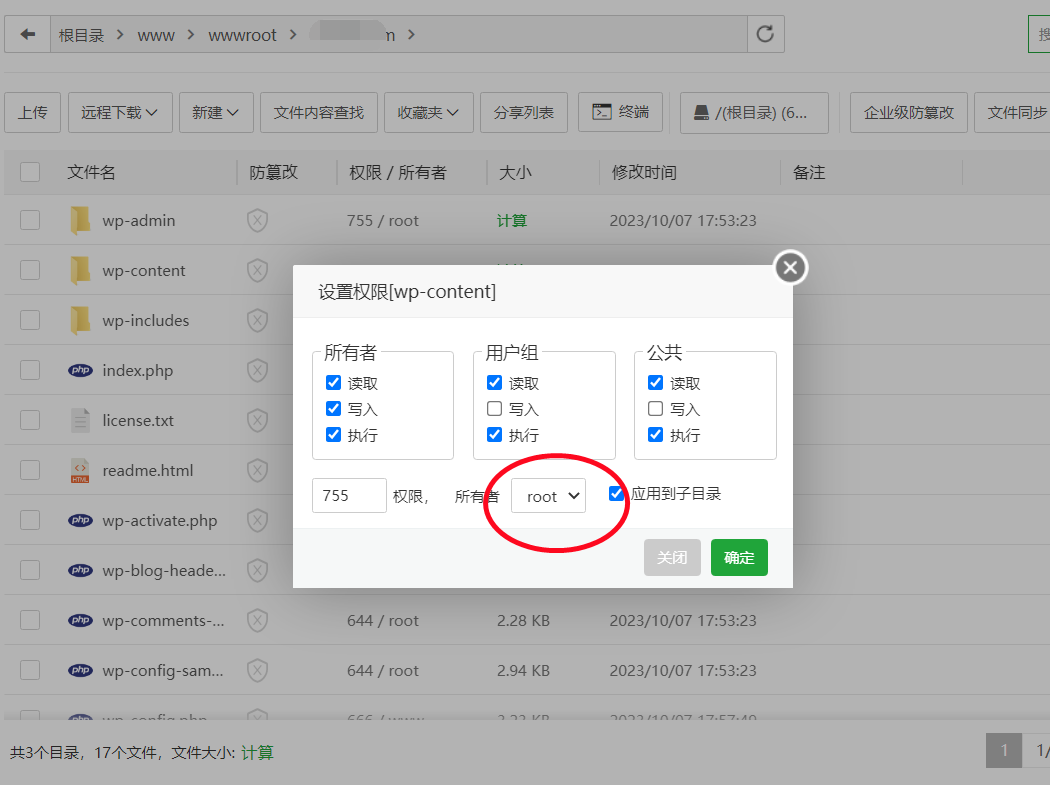Click the license.txt text file icon

[80, 420]
